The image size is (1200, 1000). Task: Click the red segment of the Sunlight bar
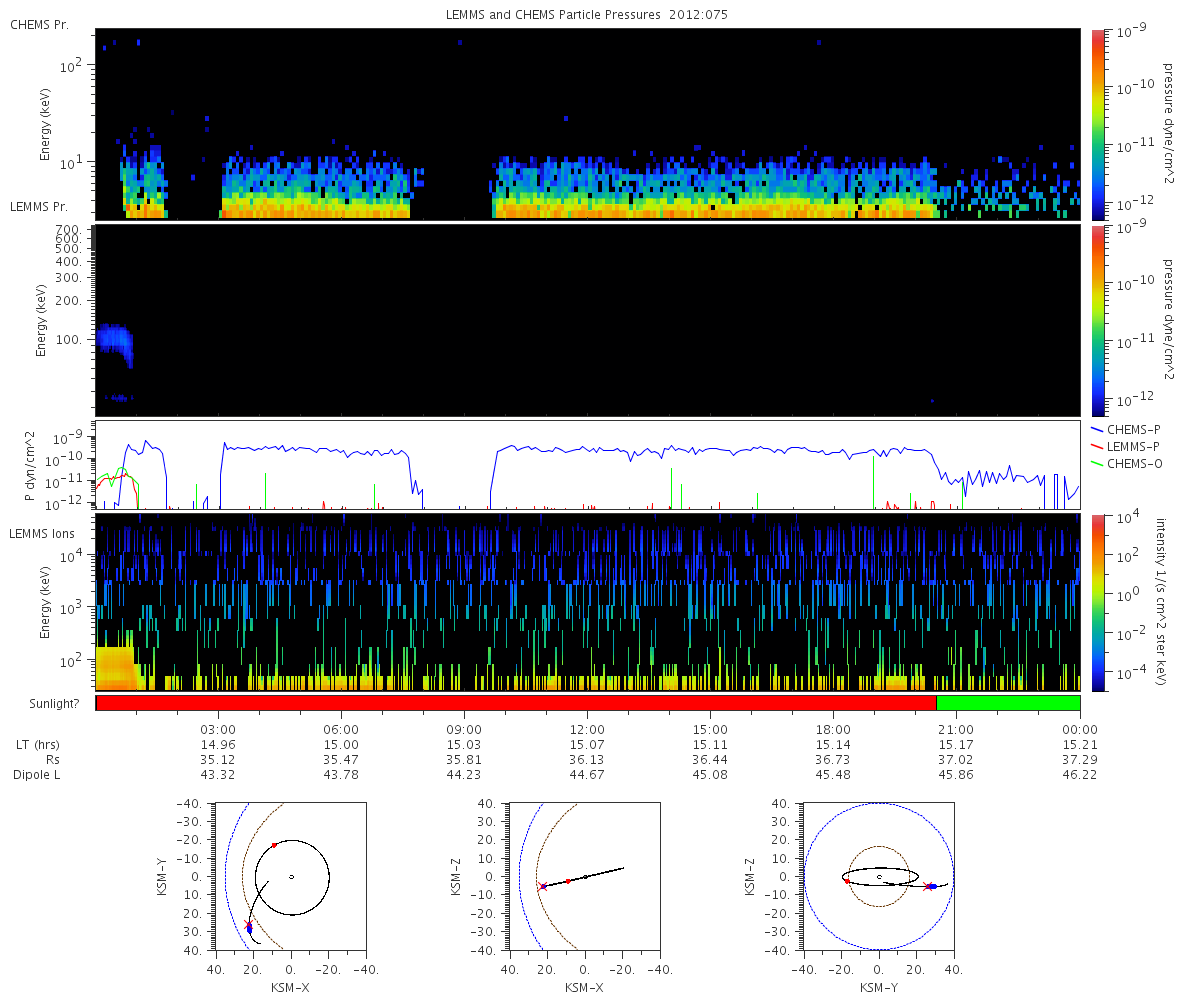(x=515, y=703)
